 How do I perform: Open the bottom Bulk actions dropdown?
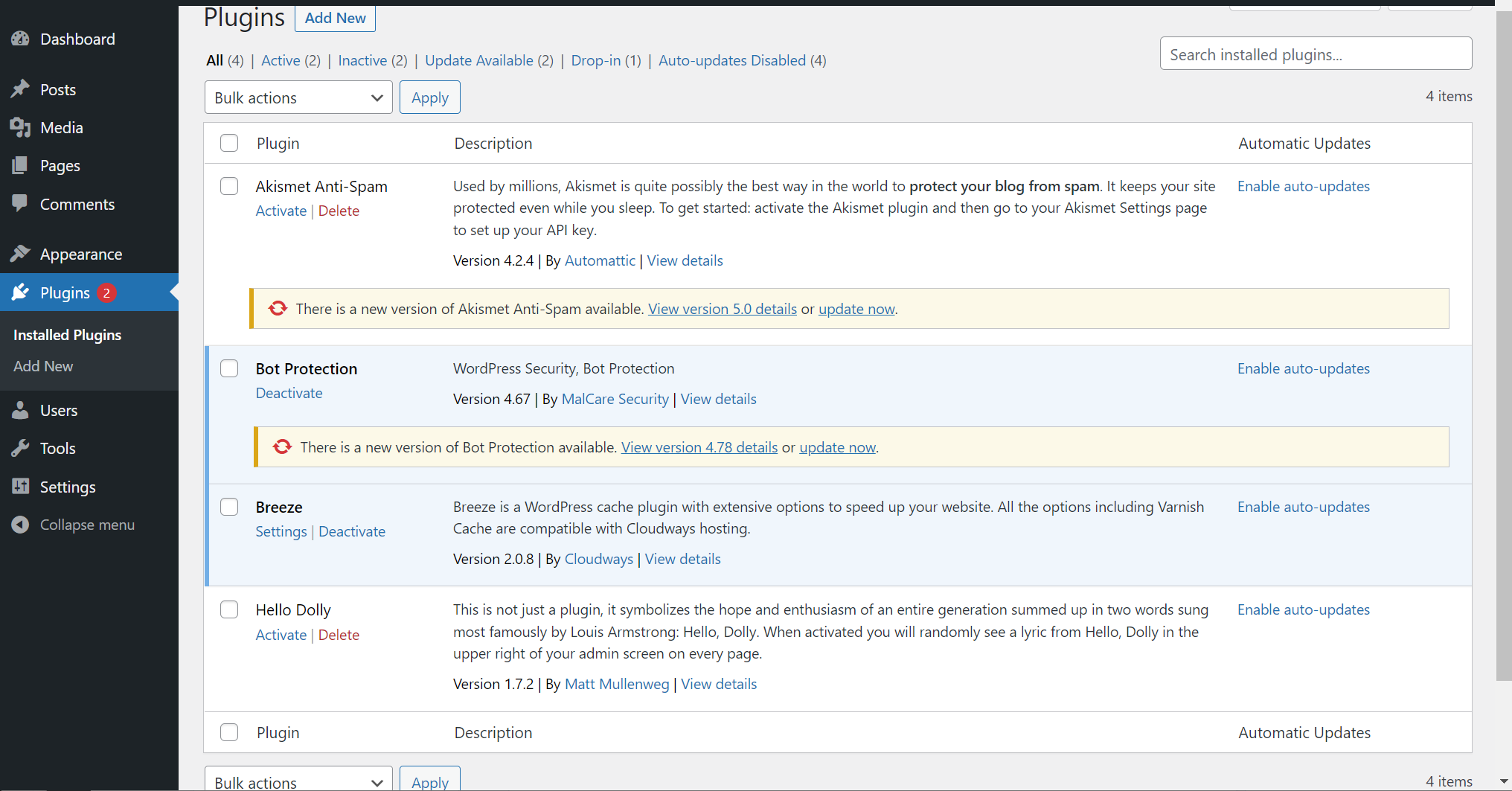click(x=298, y=779)
